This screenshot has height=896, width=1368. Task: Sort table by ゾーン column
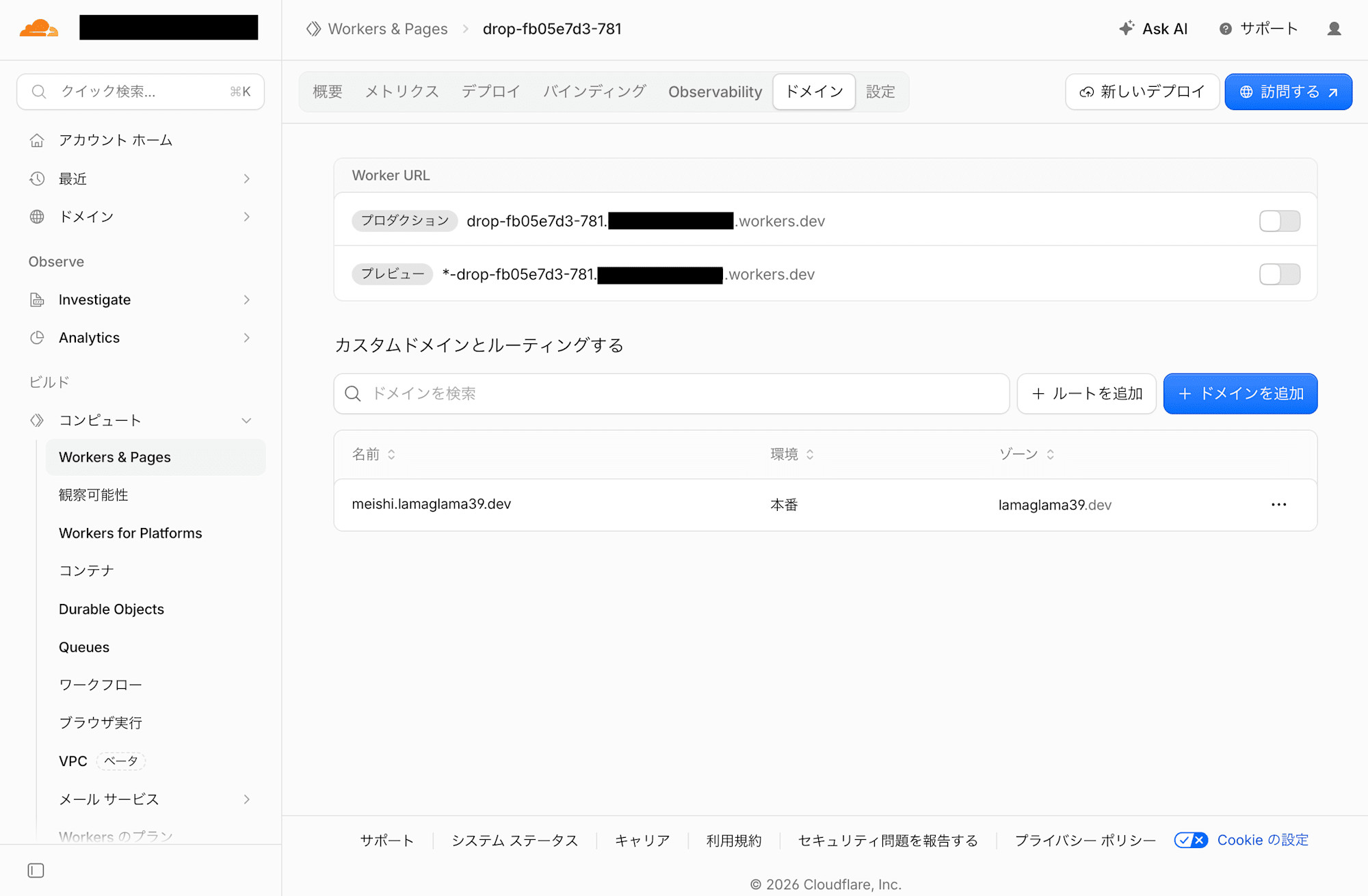click(1027, 454)
